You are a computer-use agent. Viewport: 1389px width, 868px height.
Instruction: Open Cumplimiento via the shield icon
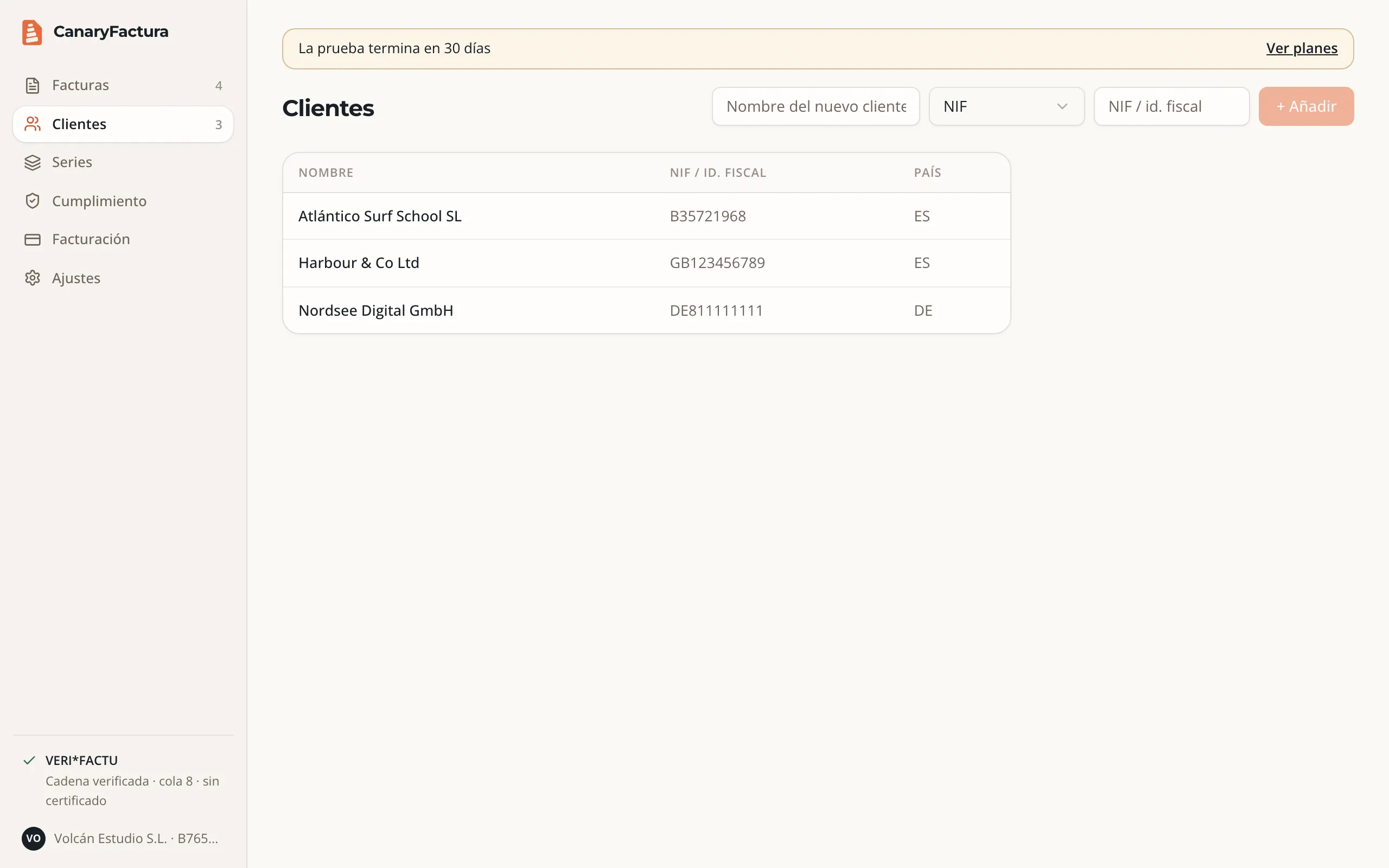click(x=33, y=201)
